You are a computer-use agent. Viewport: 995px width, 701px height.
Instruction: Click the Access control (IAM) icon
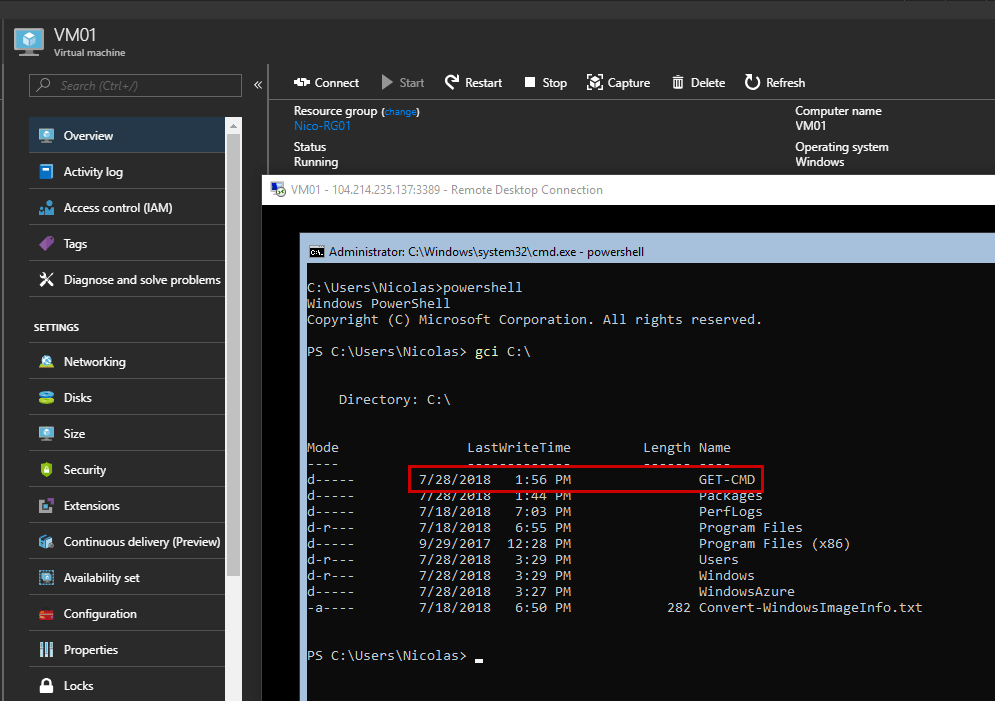pyautogui.click(x=46, y=207)
